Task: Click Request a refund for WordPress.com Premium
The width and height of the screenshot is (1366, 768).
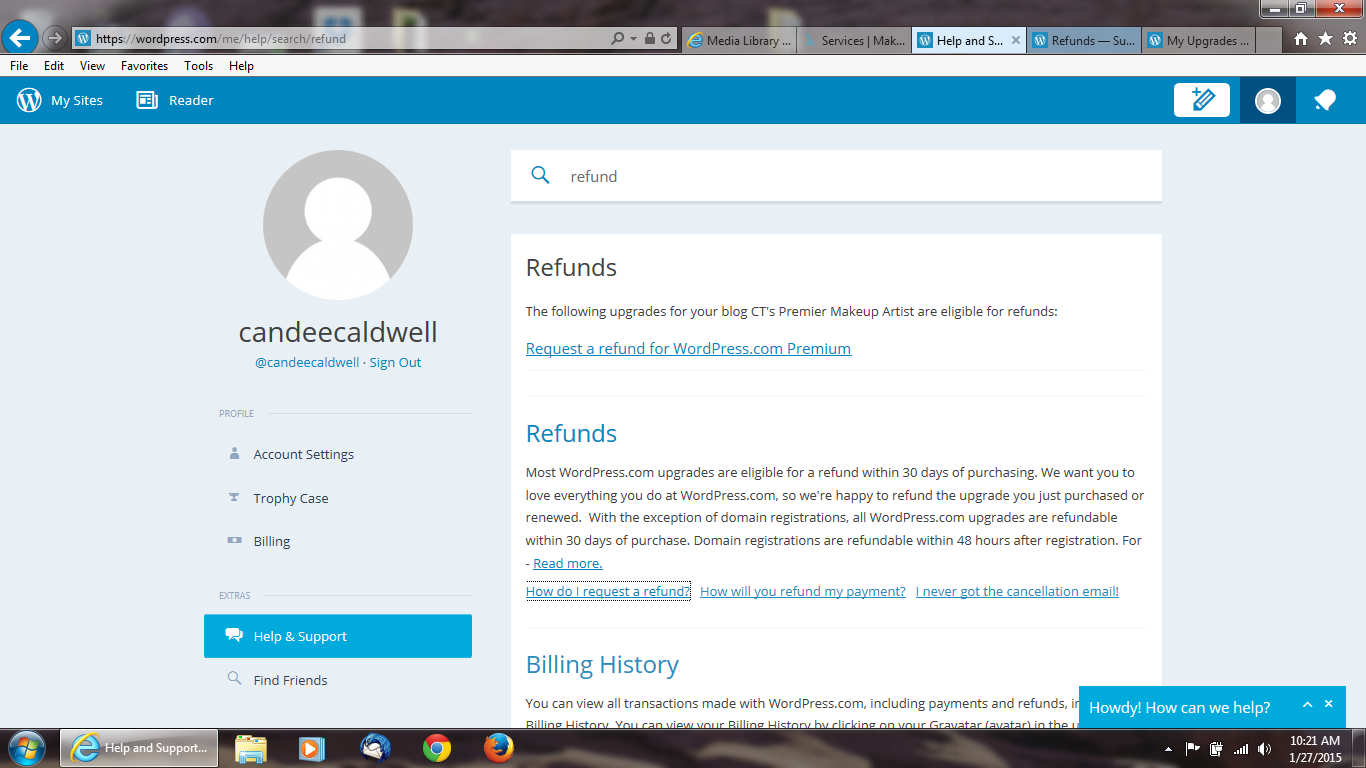Action: [688, 348]
